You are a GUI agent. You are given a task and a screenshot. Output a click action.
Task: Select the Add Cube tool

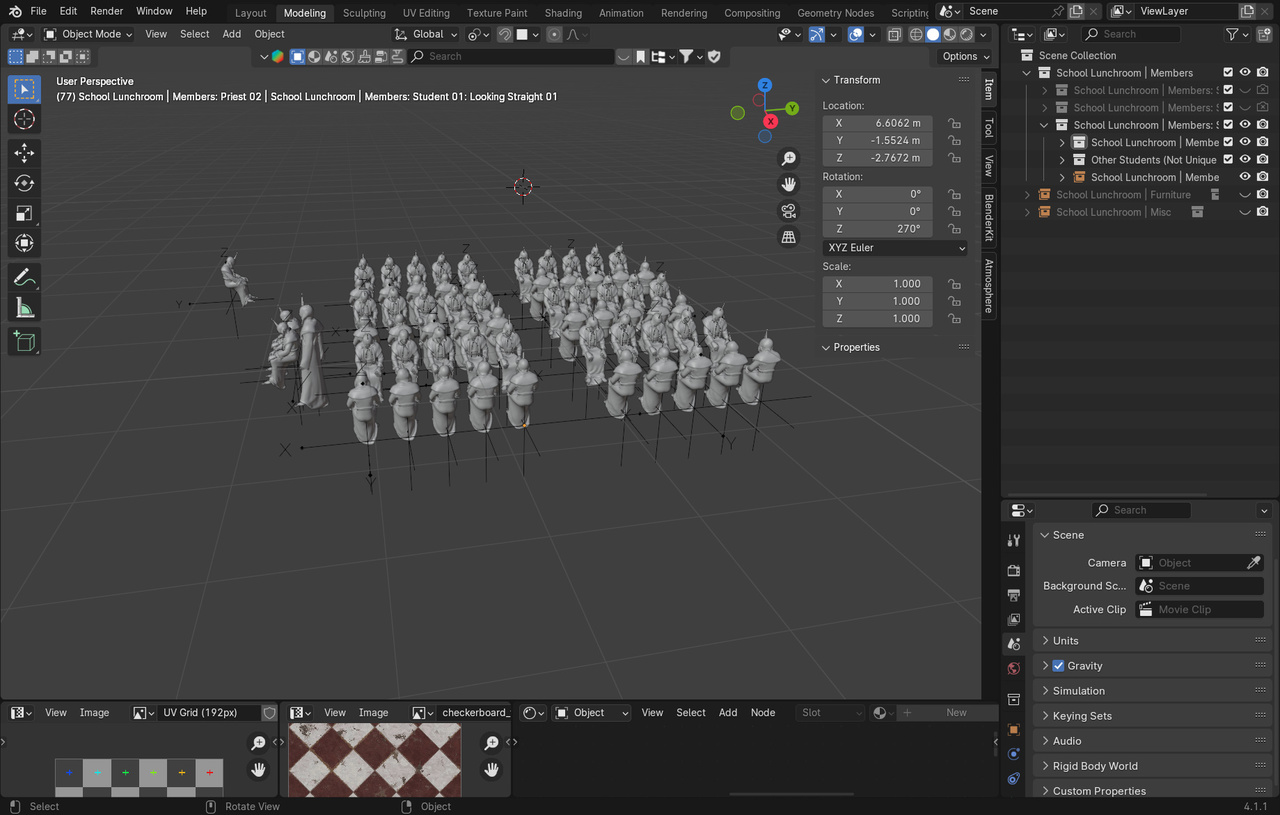point(25,341)
